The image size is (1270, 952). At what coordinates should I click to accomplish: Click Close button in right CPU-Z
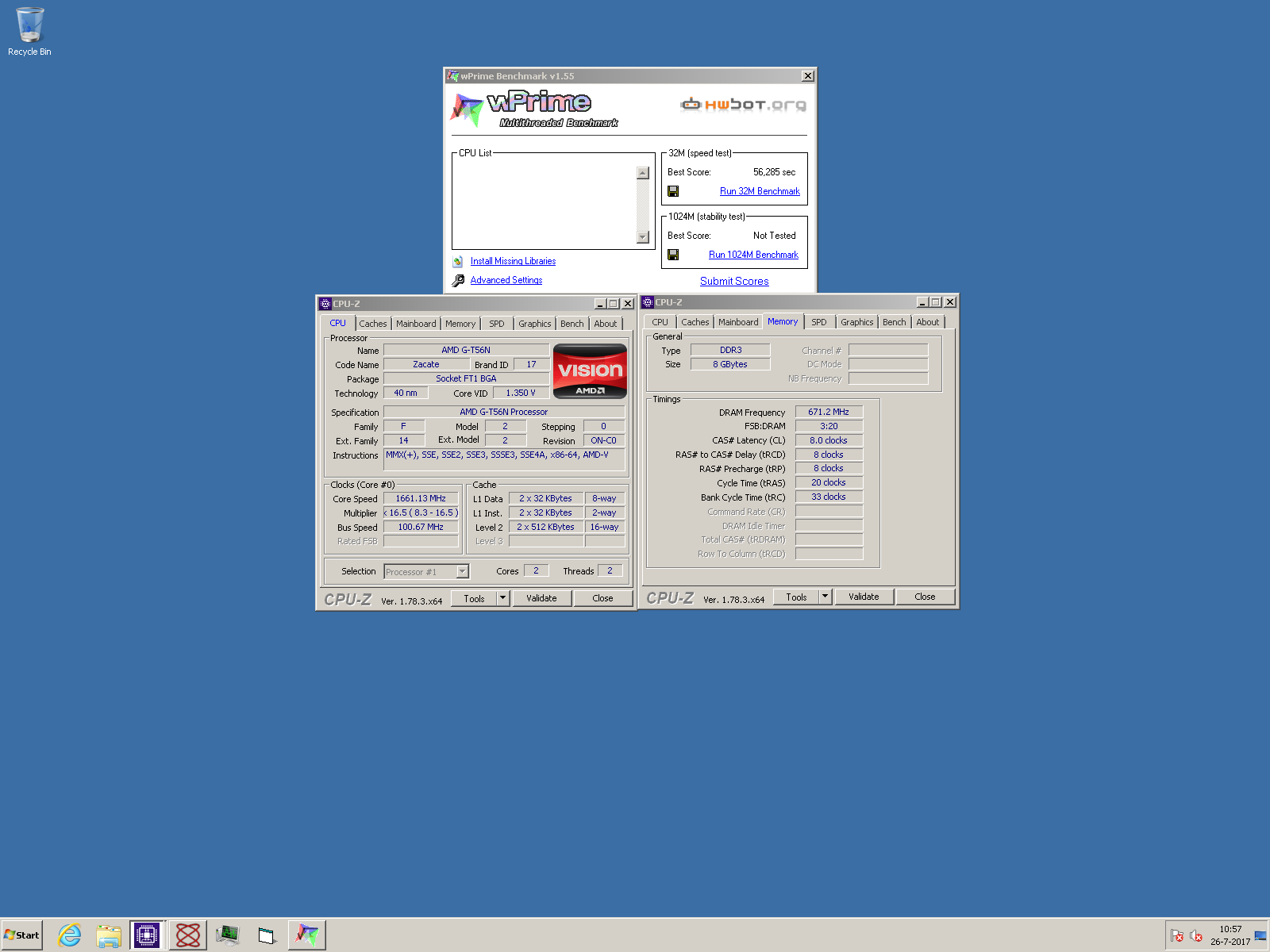pos(925,597)
